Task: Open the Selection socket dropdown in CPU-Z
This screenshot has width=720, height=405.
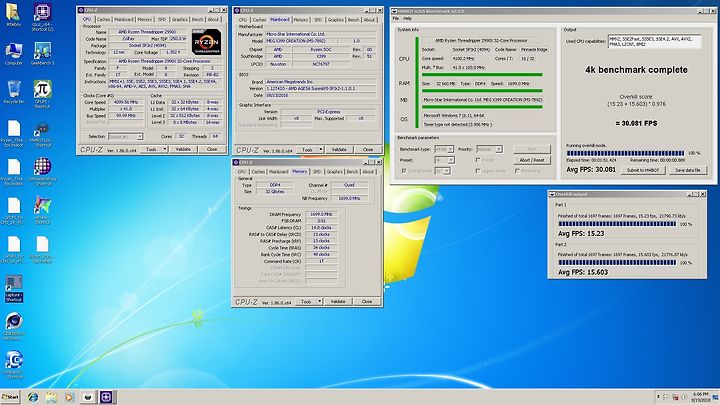Action: (125, 137)
